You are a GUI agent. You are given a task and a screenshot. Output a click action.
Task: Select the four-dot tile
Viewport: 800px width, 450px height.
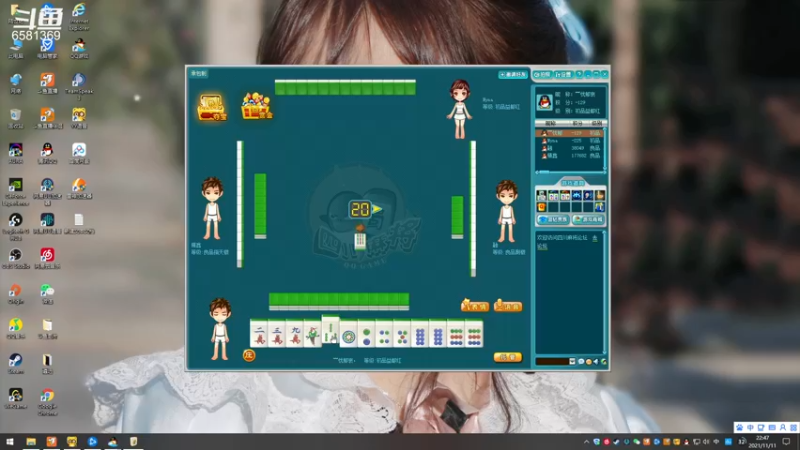tap(384, 334)
